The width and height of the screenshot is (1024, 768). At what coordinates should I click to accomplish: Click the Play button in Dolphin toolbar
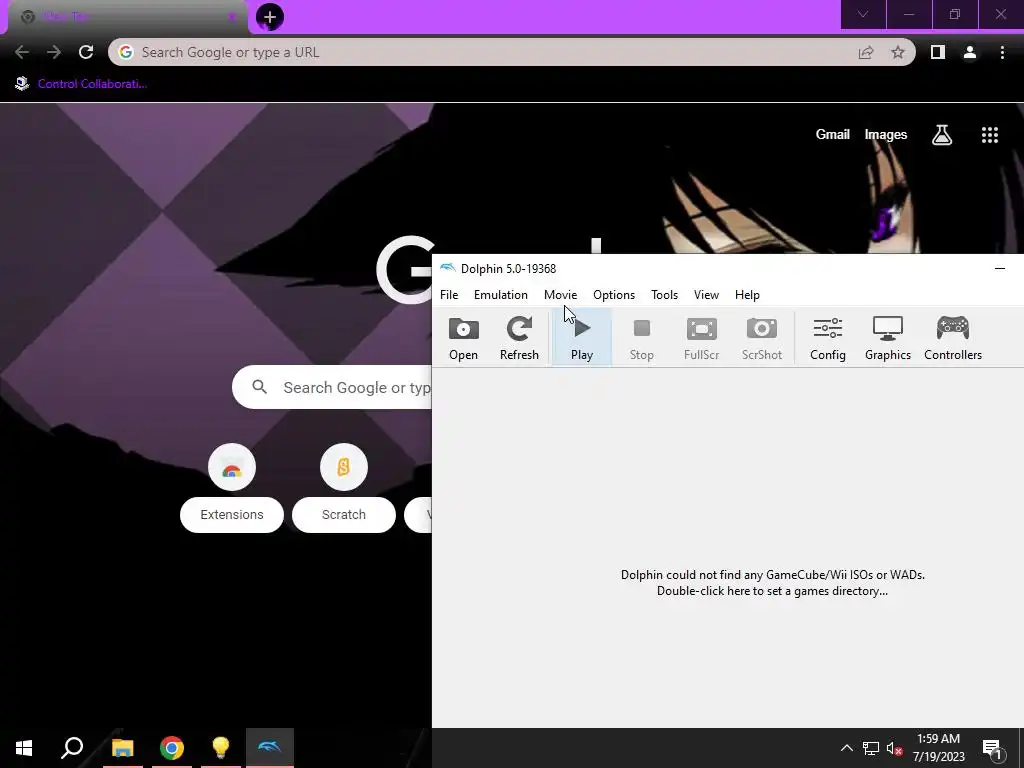[581, 338]
